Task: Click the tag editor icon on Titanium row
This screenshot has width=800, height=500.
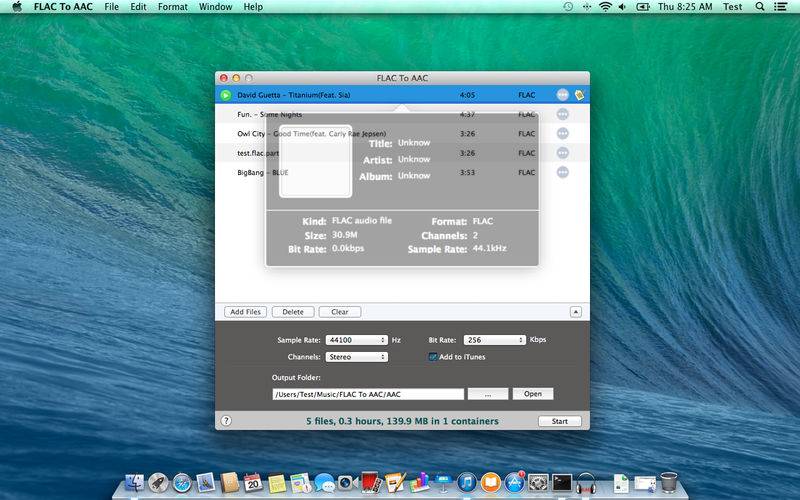Action: coord(580,95)
